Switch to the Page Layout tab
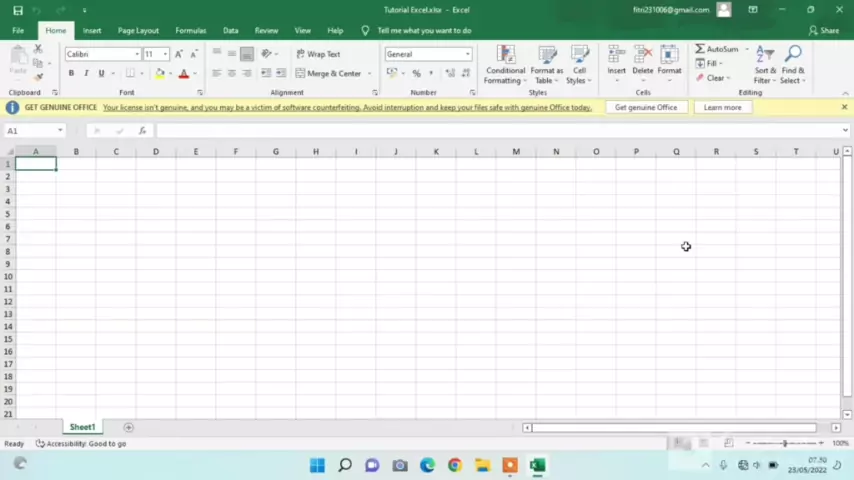 tap(138, 30)
